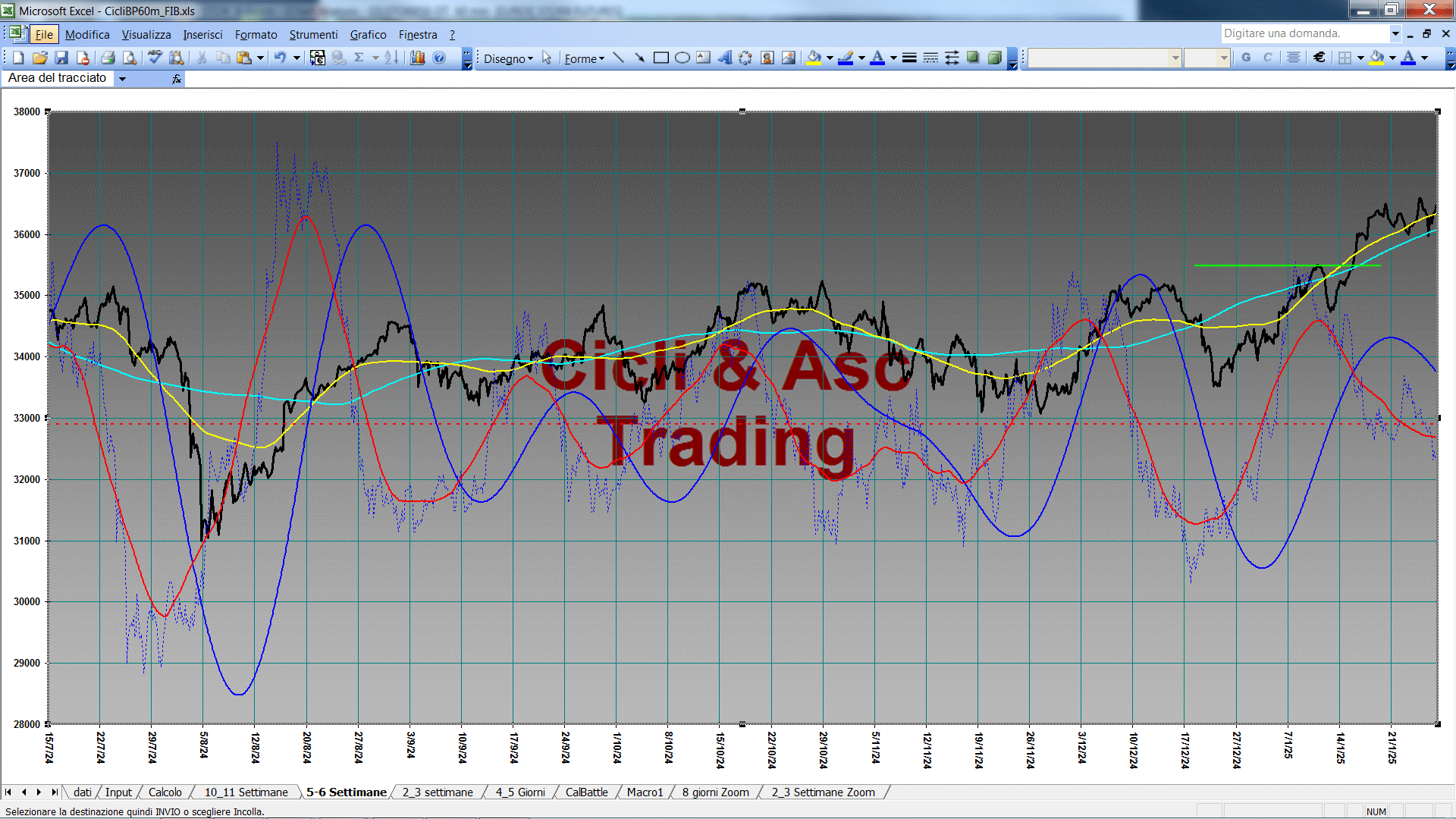Screen dimensions: 1456x819
Task: Click the Chart Wizard icon
Action: (x=417, y=58)
